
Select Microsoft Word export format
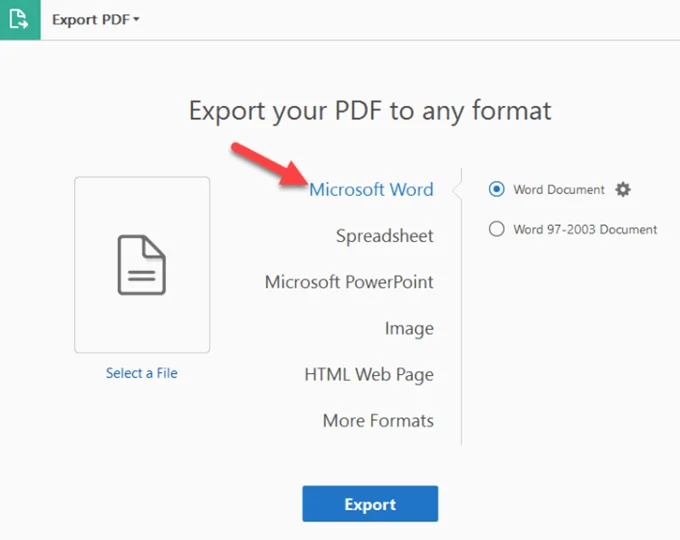(x=371, y=190)
